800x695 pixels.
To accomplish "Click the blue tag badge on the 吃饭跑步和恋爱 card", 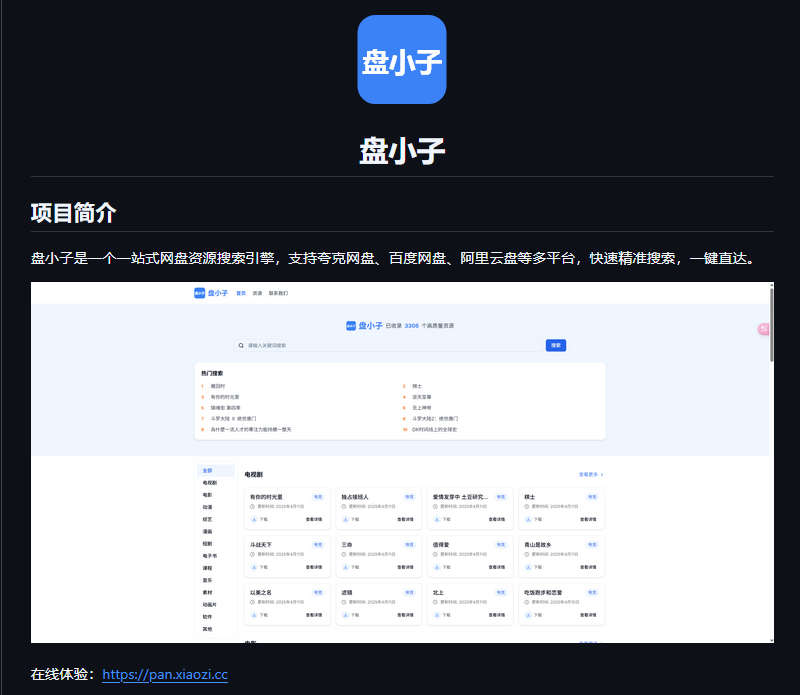I will click(x=592, y=592).
